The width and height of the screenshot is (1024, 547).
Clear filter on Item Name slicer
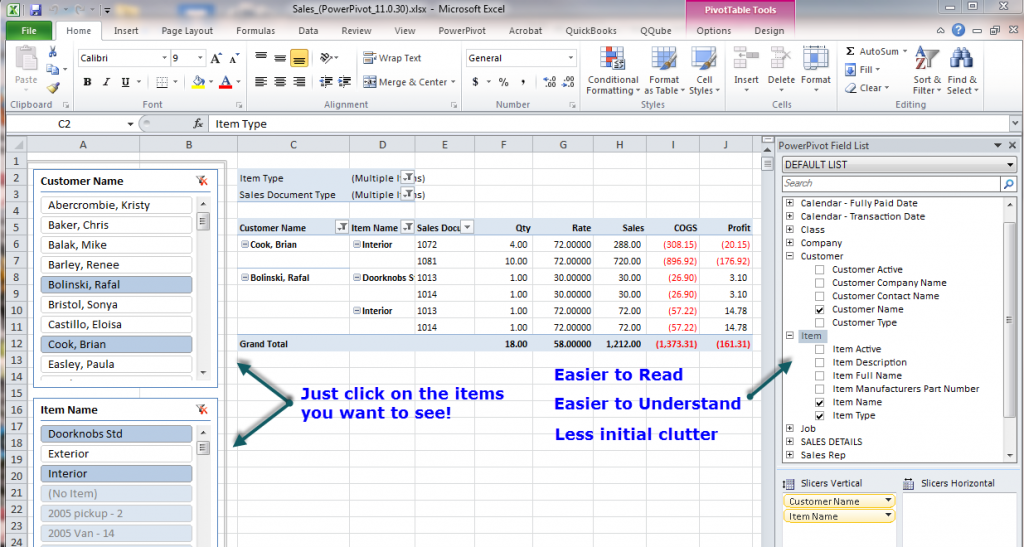coord(202,410)
